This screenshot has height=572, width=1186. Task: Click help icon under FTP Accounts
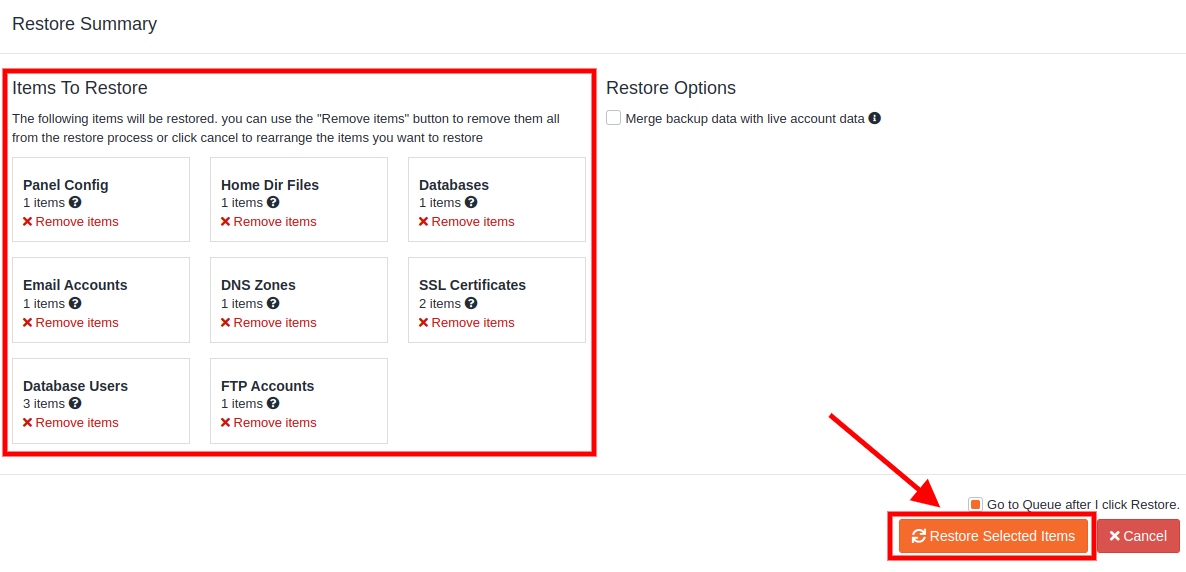coord(273,404)
